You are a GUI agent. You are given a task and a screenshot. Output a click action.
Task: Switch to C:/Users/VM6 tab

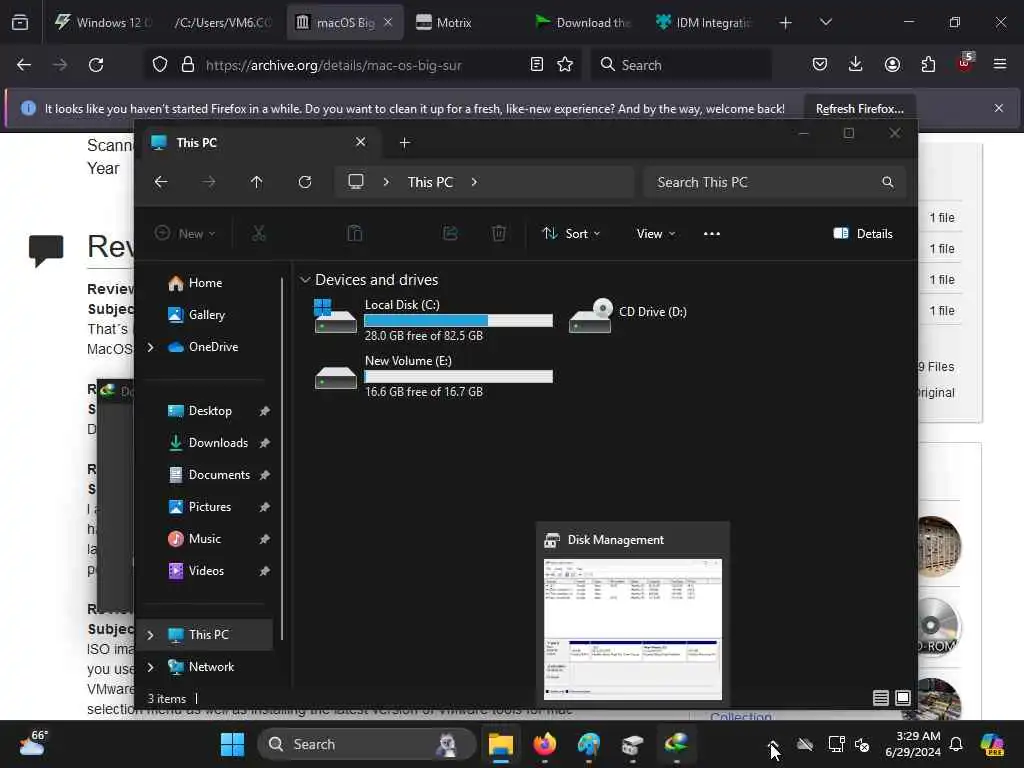pyautogui.click(x=222, y=22)
